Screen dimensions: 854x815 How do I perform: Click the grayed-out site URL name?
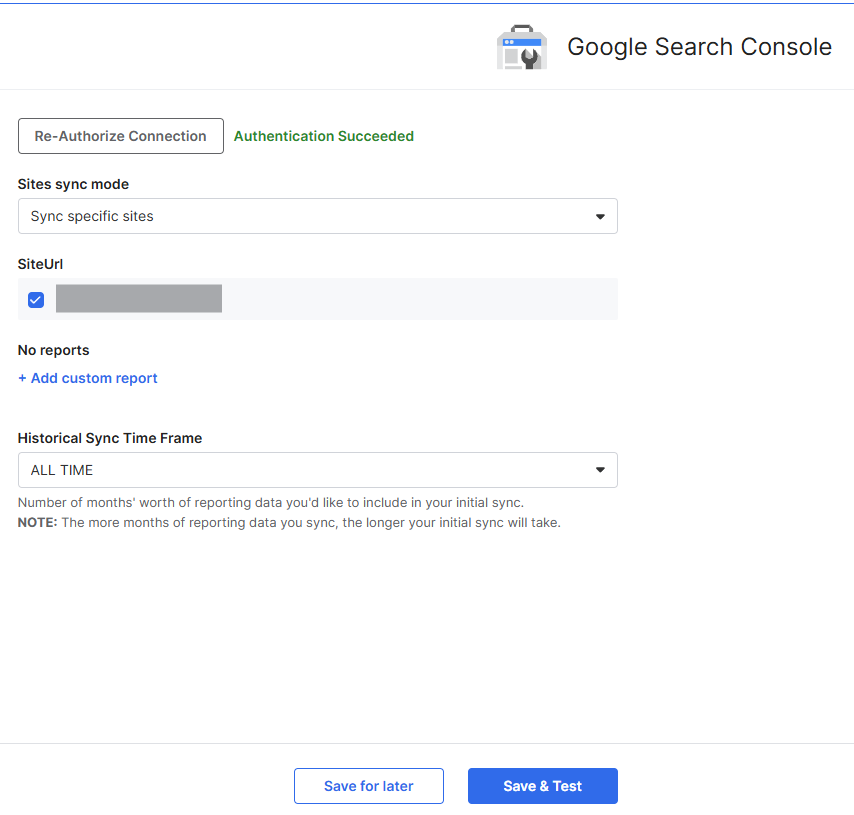[138, 299]
